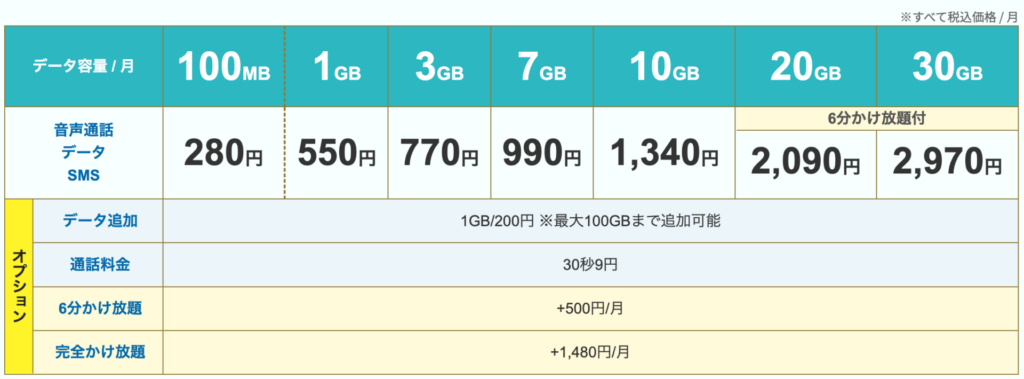Image resolution: width=1024 pixels, height=379 pixels.
Task: Select the 100MB data plan header
Action: (x=224, y=67)
